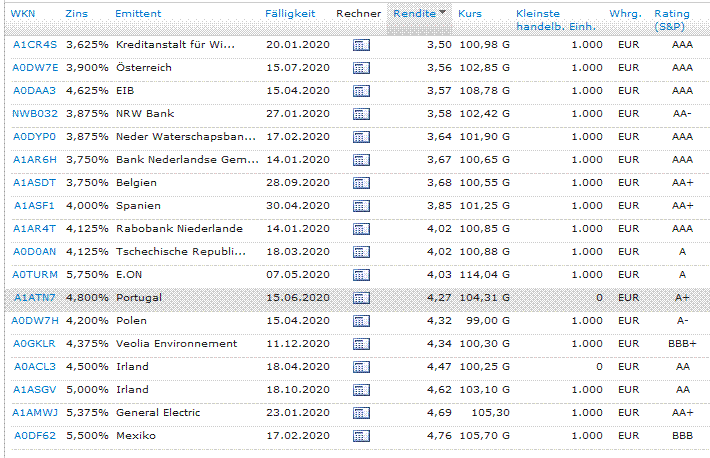Open bond WKN A1ASF1
The image size is (710, 458).
[34, 206]
